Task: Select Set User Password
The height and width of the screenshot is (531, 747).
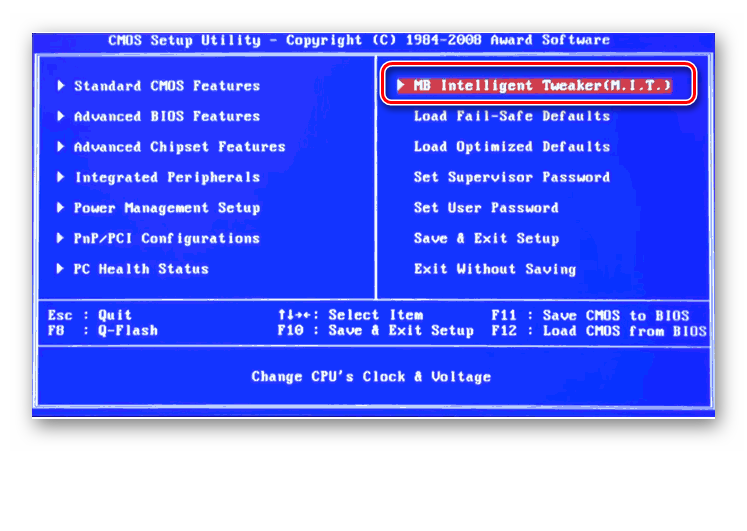Action: coord(486,208)
